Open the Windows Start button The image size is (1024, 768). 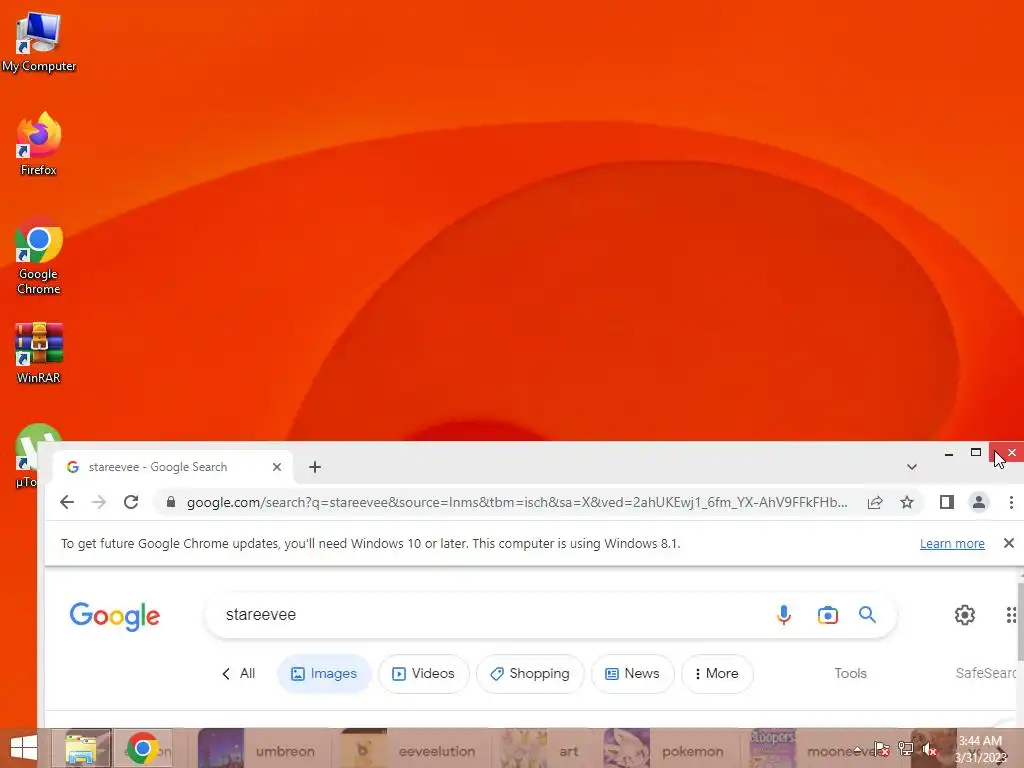(x=24, y=748)
